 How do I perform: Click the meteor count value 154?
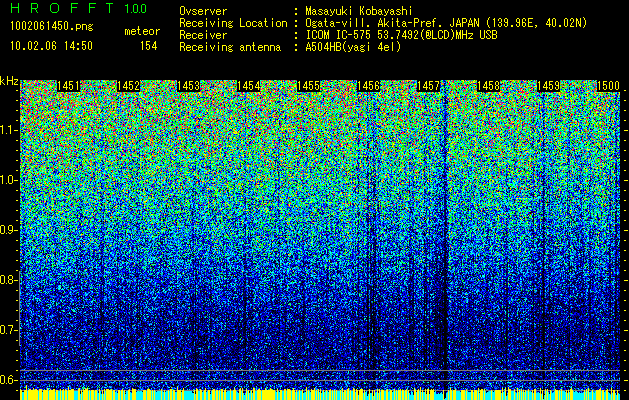point(148,46)
